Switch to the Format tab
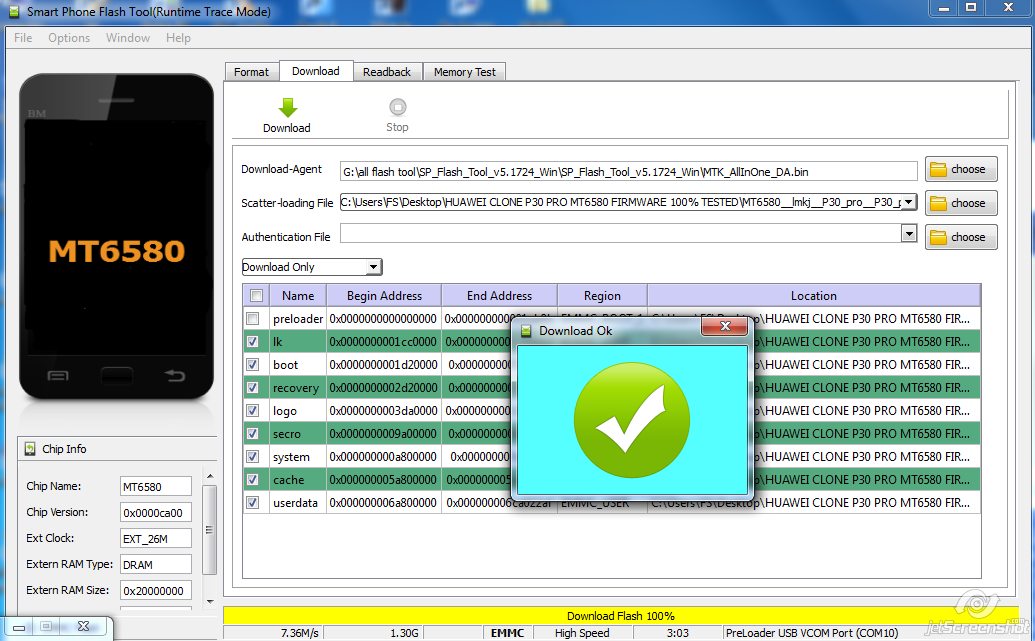The height and width of the screenshot is (641, 1035). pyautogui.click(x=251, y=72)
